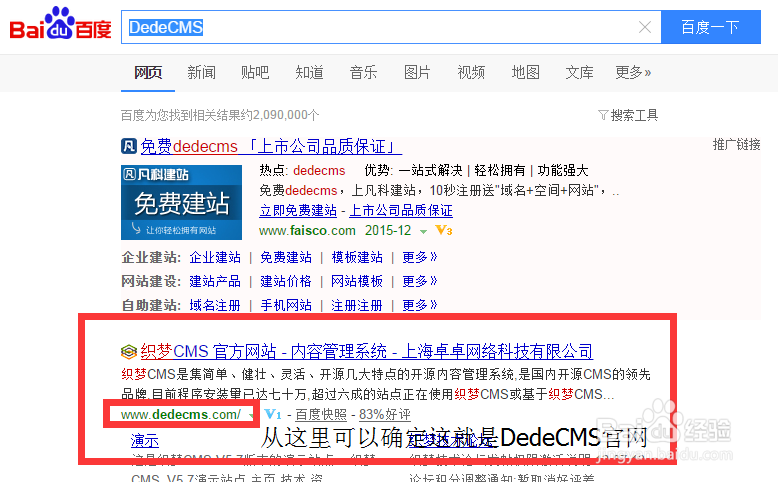Open the 网站模板 link
The image size is (778, 482).
coord(357,281)
